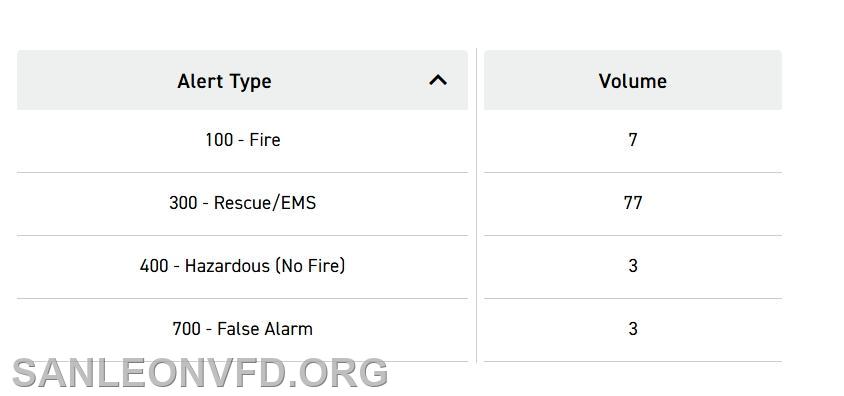This screenshot has height=396, width=844.
Task: Open the SANLEONVFD.ORG watermark link
Action: (200, 373)
